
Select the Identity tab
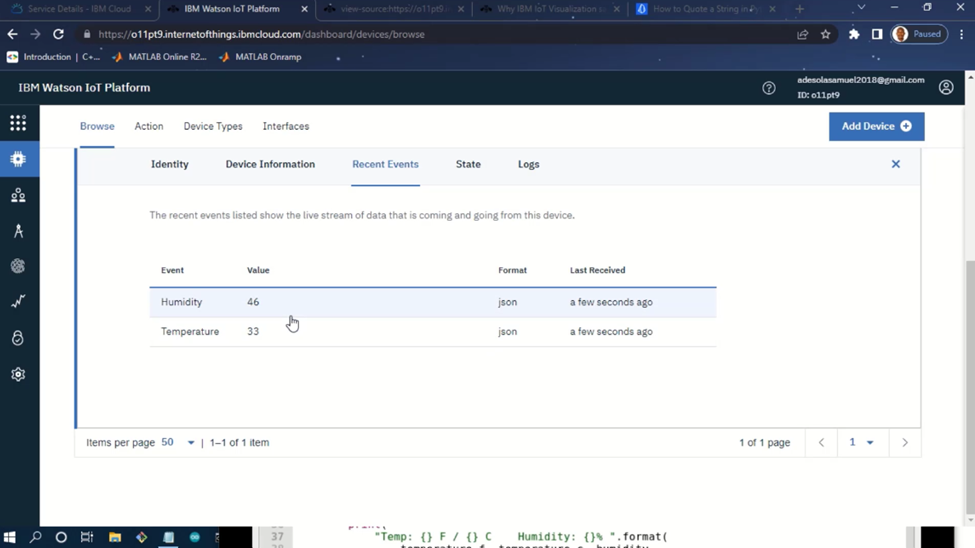[170, 164]
